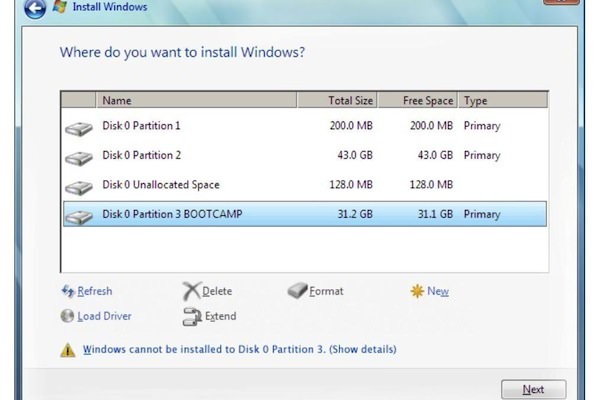Click the Windows flag logo in title bar
The width and height of the screenshot is (600, 400).
click(x=60, y=7)
